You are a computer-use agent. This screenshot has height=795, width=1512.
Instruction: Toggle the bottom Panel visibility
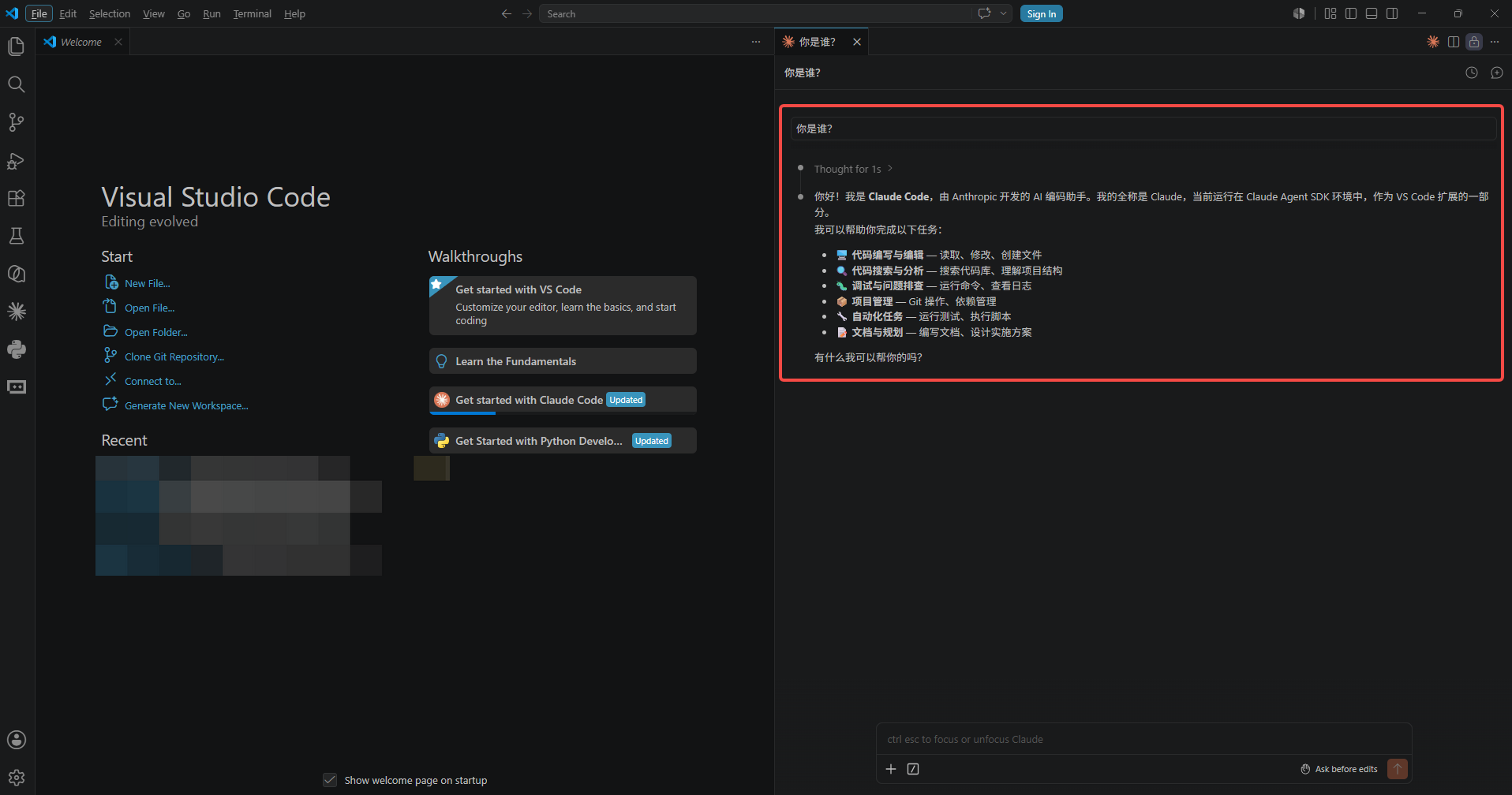coord(1372,13)
